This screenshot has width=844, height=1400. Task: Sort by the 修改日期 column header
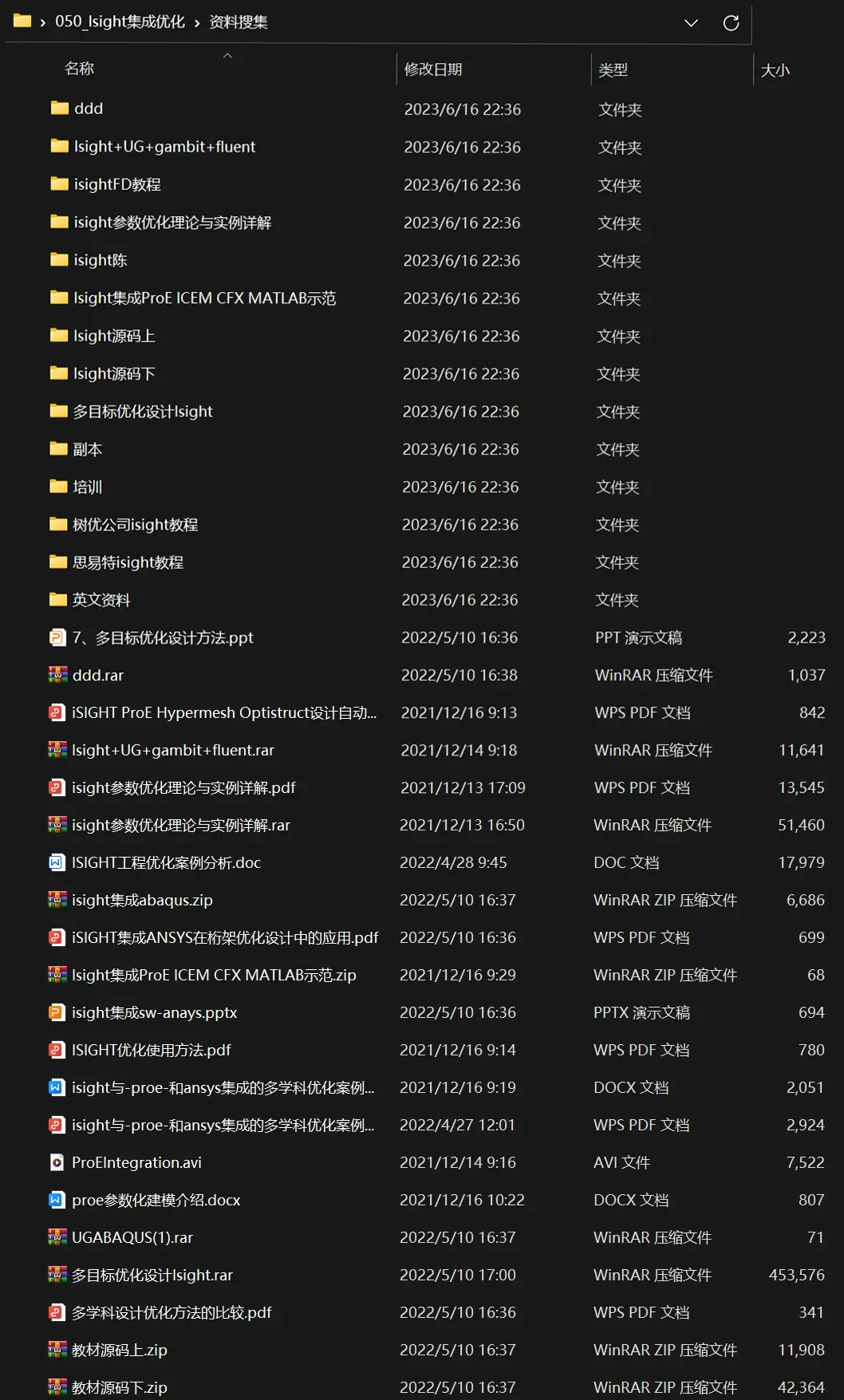tap(433, 69)
